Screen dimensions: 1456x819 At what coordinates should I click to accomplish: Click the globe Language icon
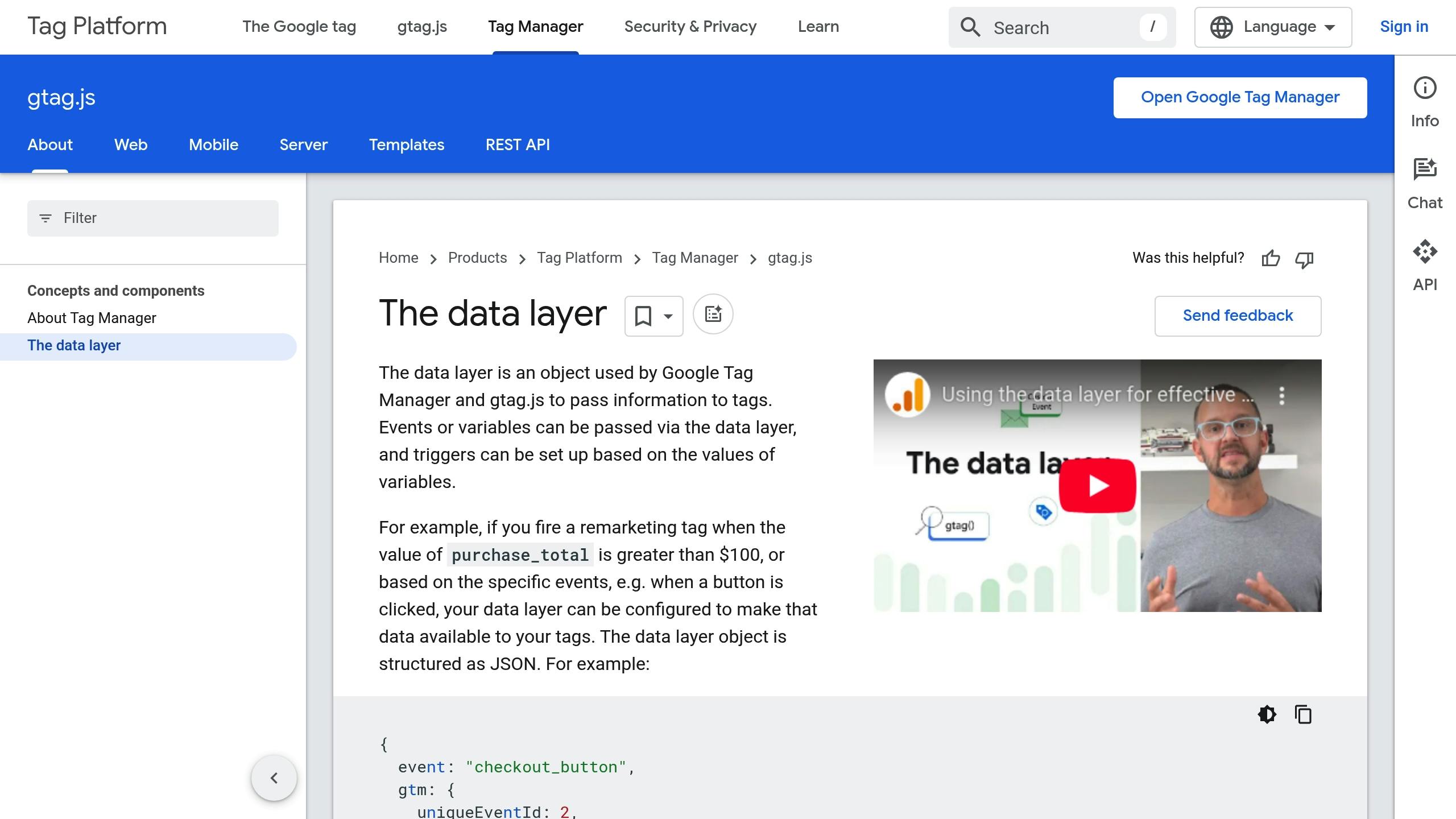click(1221, 27)
